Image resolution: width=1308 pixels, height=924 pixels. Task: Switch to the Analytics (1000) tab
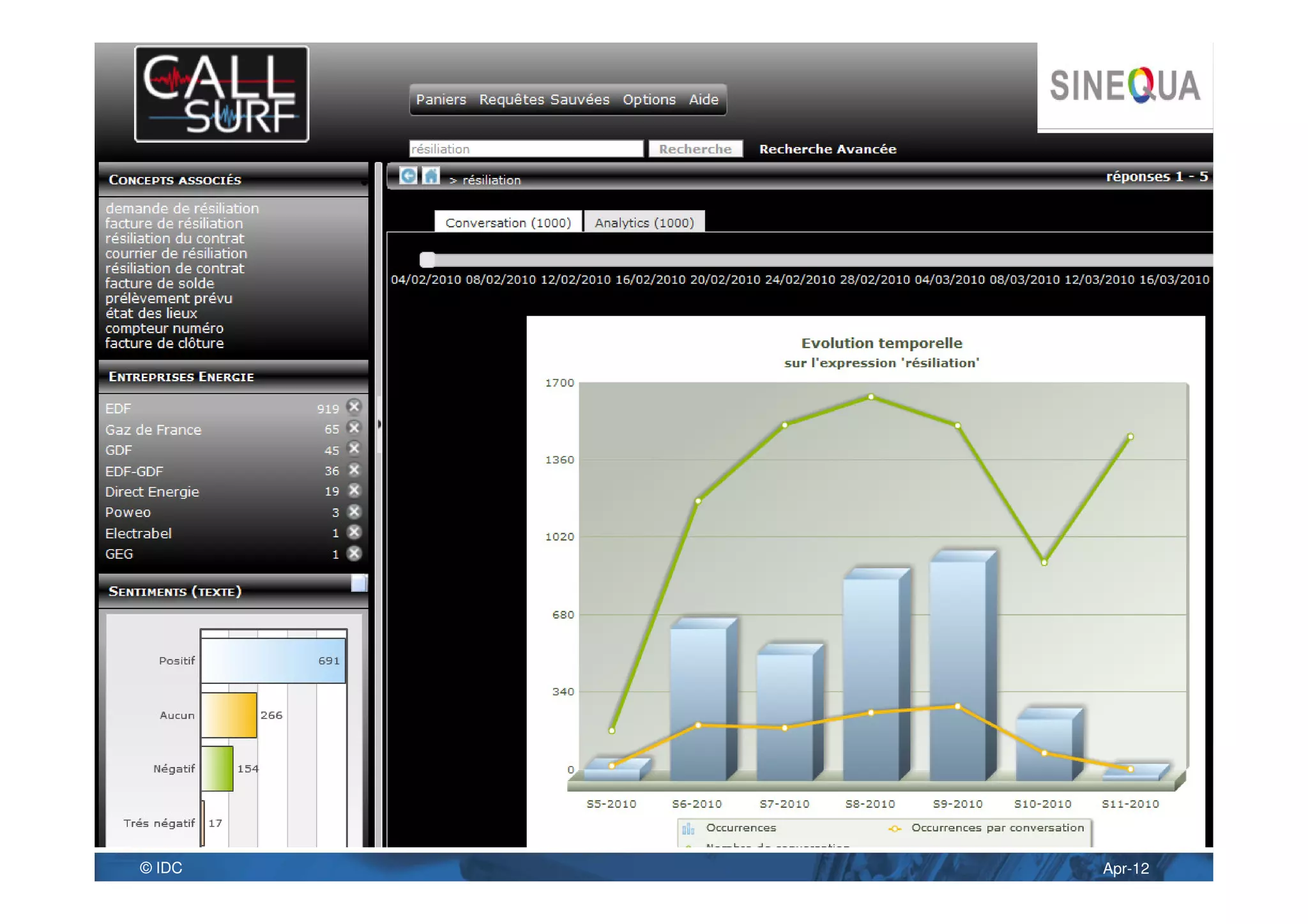click(644, 223)
